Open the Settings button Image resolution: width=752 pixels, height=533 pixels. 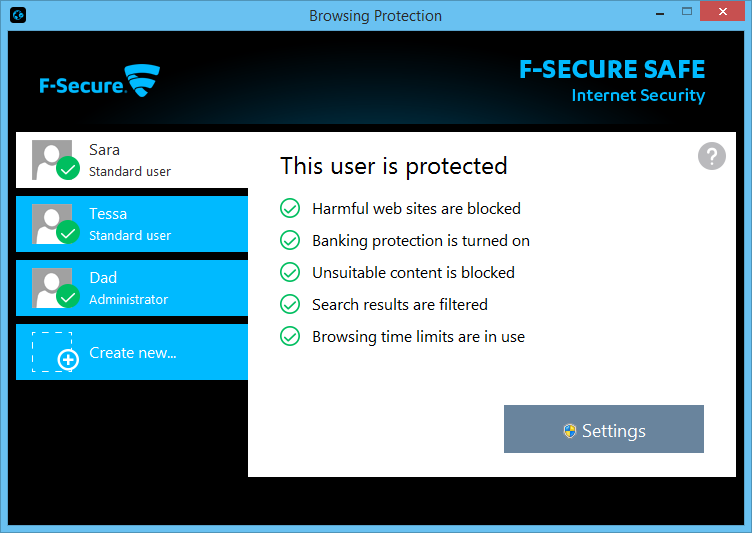(x=604, y=430)
